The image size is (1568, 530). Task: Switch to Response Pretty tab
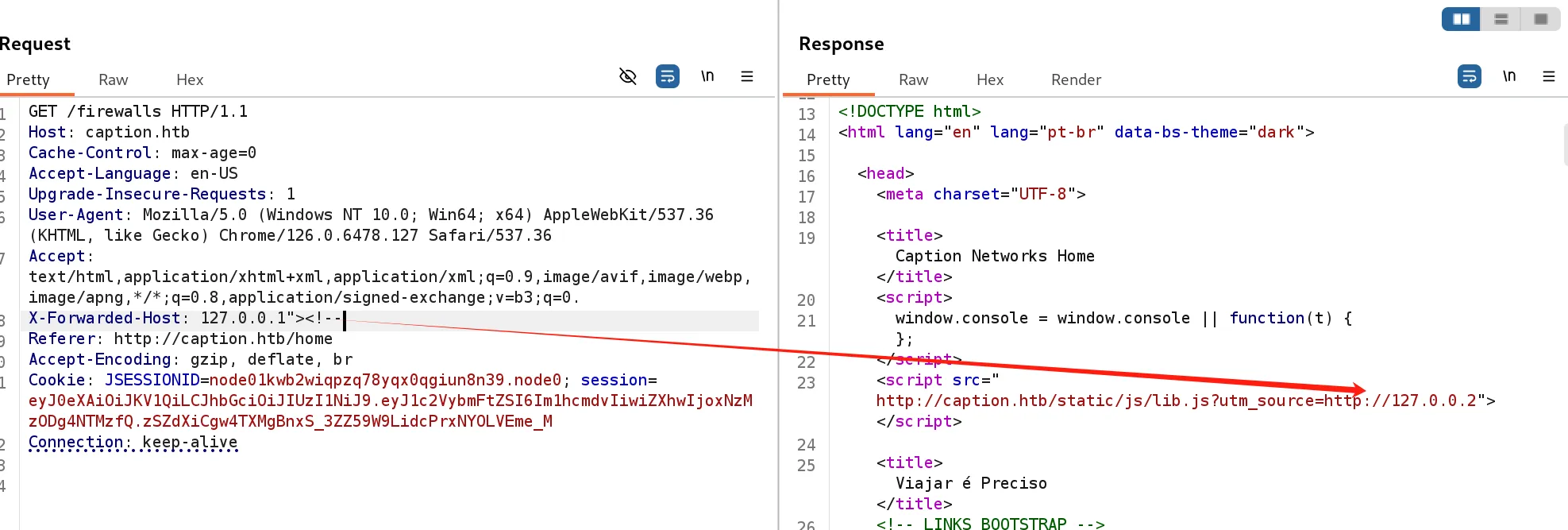[828, 79]
